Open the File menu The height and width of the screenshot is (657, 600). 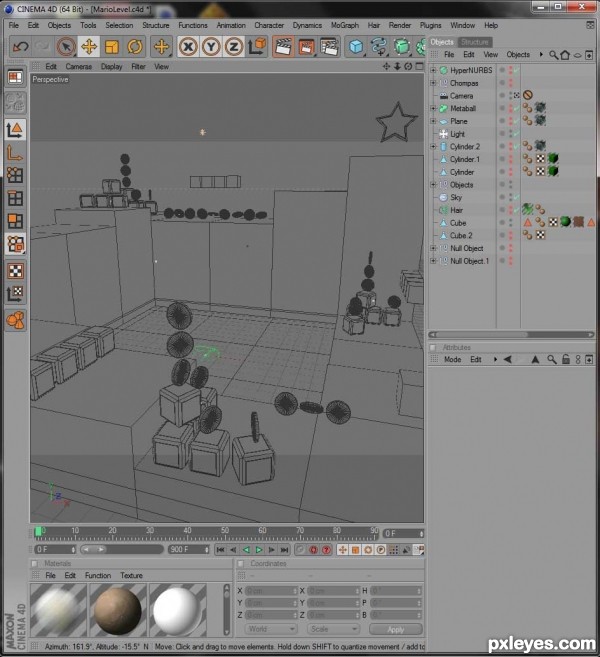coord(13,25)
